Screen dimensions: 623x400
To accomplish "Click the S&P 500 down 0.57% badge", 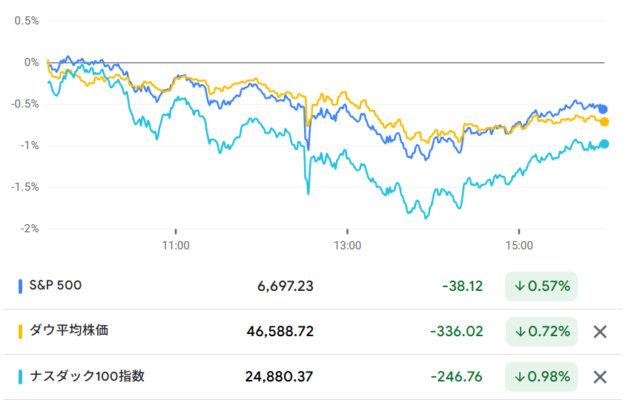I will pos(541,286).
